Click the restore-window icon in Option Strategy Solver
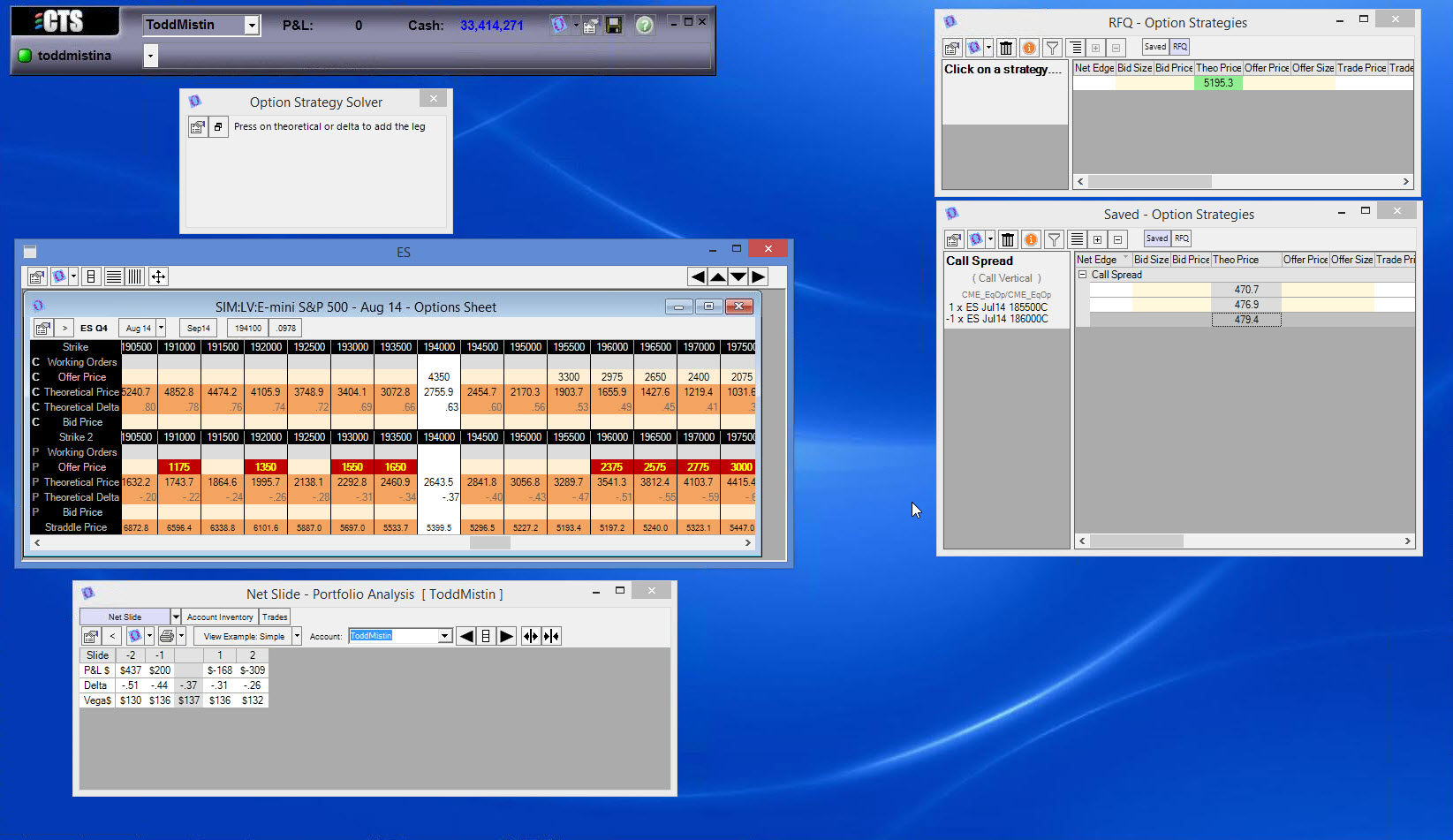The width and height of the screenshot is (1453, 840). click(218, 127)
